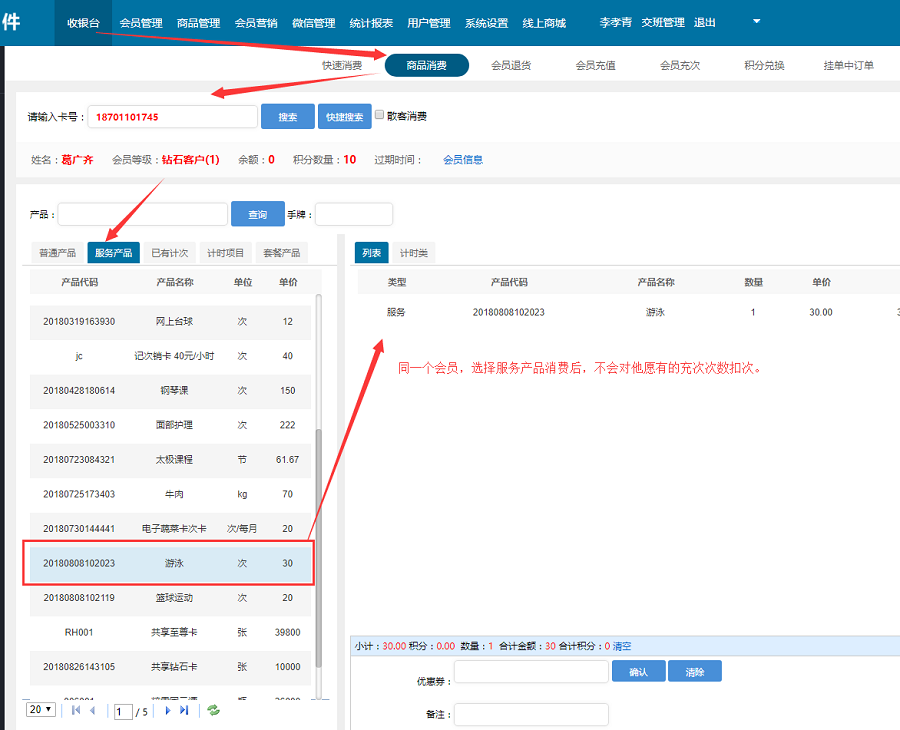Click the 确认 button to confirm the order
The image size is (900, 730).
click(638, 671)
